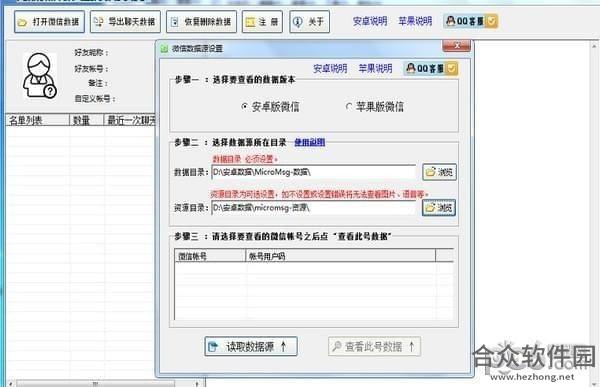Screen dimensions: 600x387
Task: Open 安卓说明 link inside the dialog
Action: click(x=330, y=69)
